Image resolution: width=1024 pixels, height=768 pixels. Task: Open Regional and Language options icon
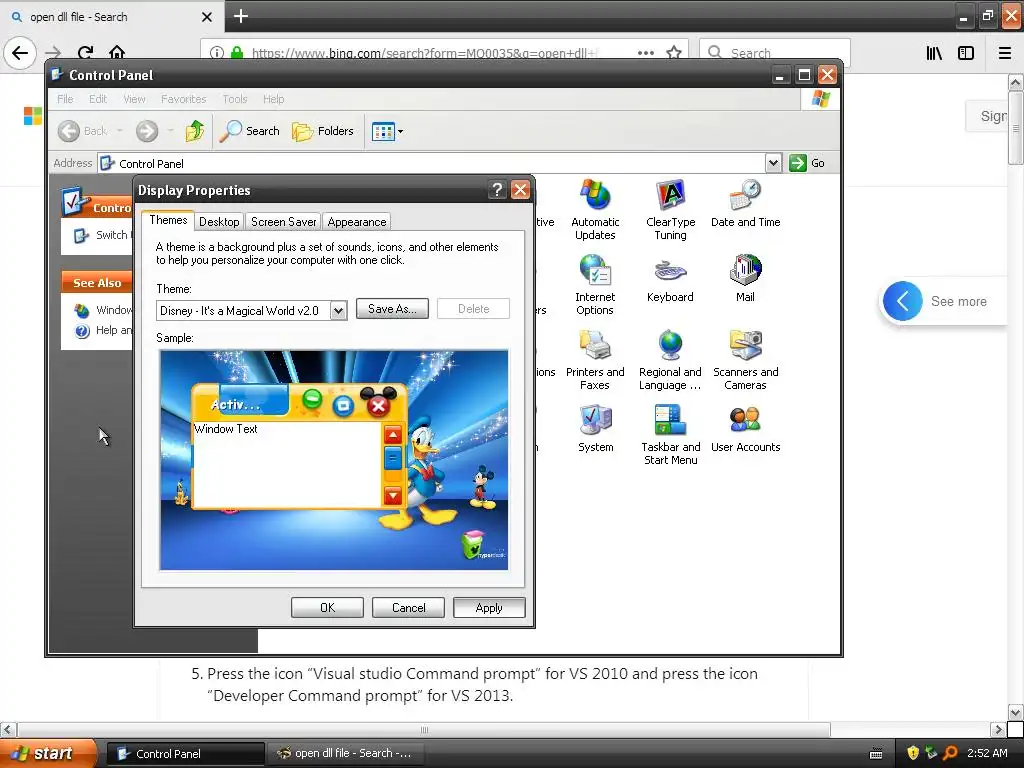(x=670, y=360)
